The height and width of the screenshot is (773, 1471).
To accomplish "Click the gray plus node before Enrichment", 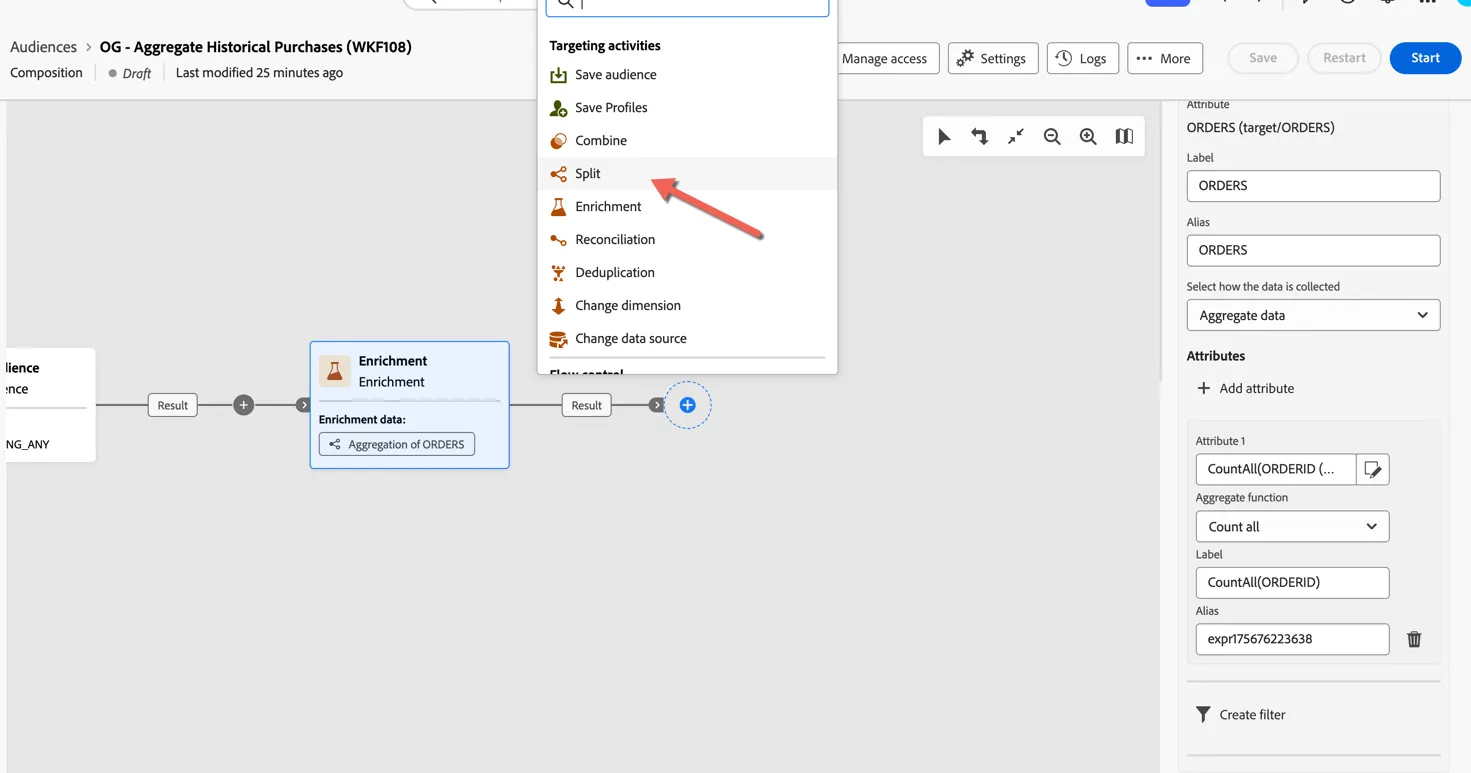I will pyautogui.click(x=243, y=405).
